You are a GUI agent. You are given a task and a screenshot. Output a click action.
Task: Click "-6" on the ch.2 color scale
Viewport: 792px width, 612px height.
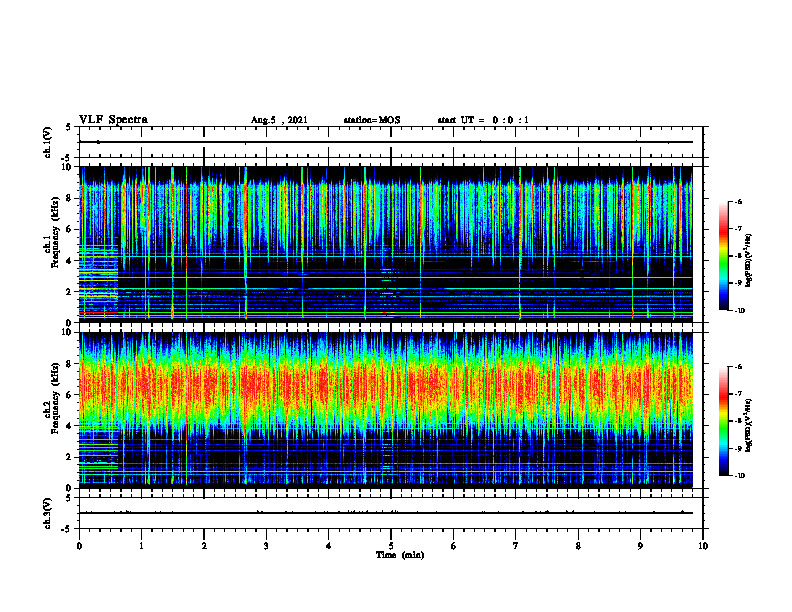pos(738,367)
